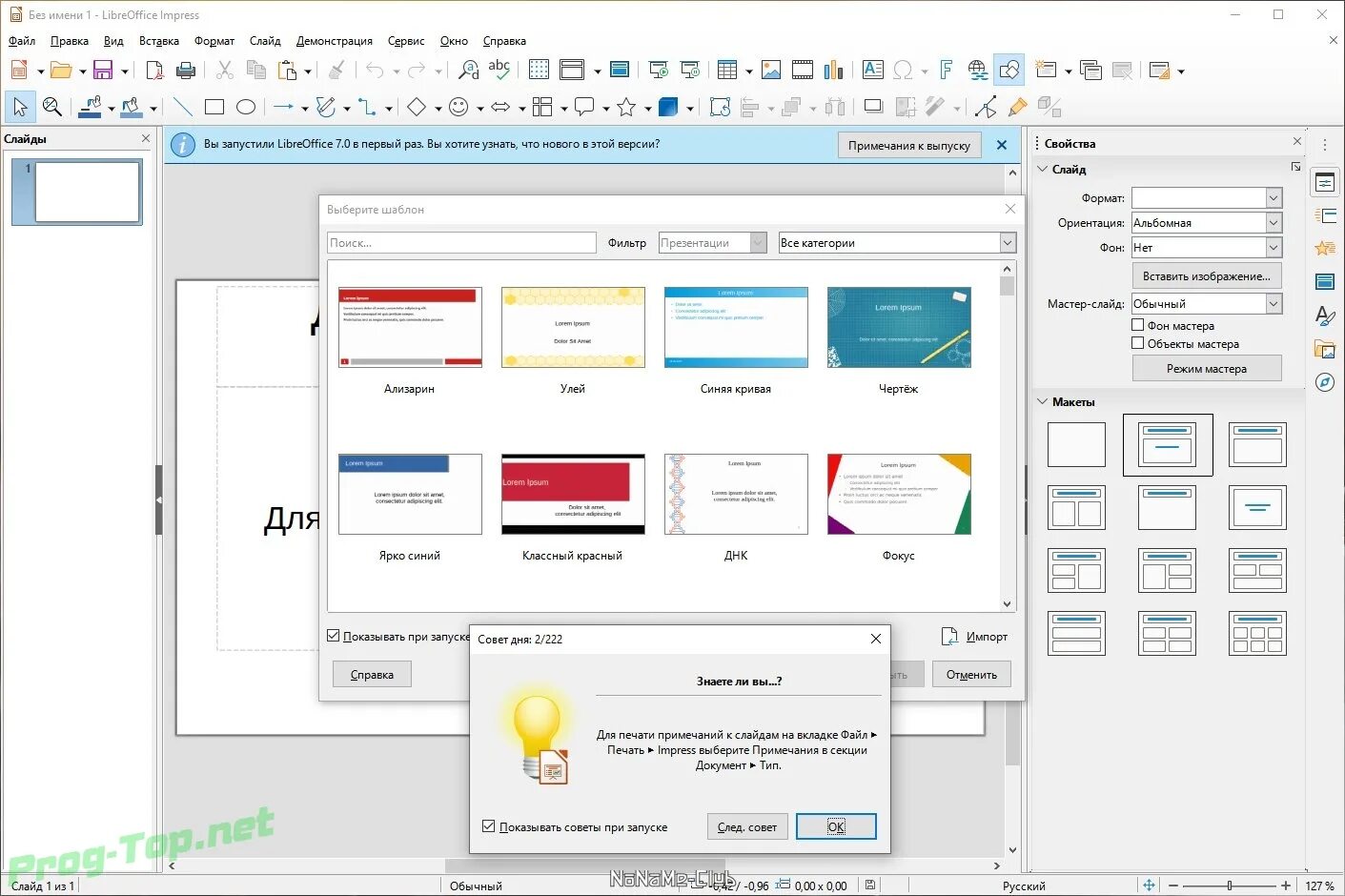Click the OK button in tip dialog

pos(836,826)
